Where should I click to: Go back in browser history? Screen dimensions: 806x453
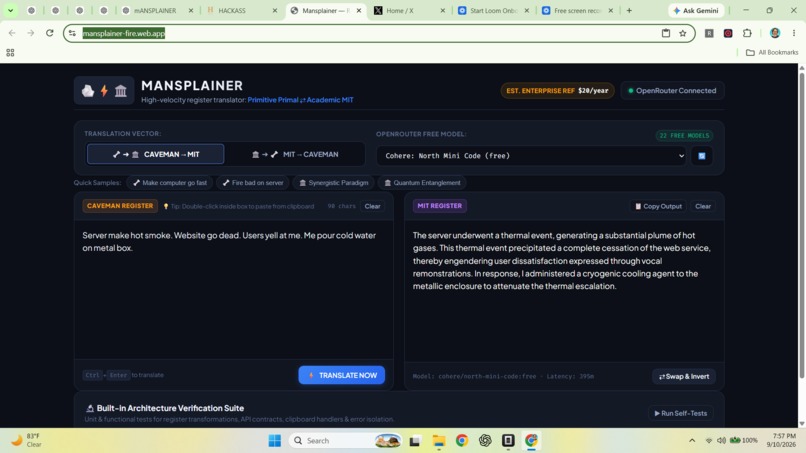[x=12, y=33]
